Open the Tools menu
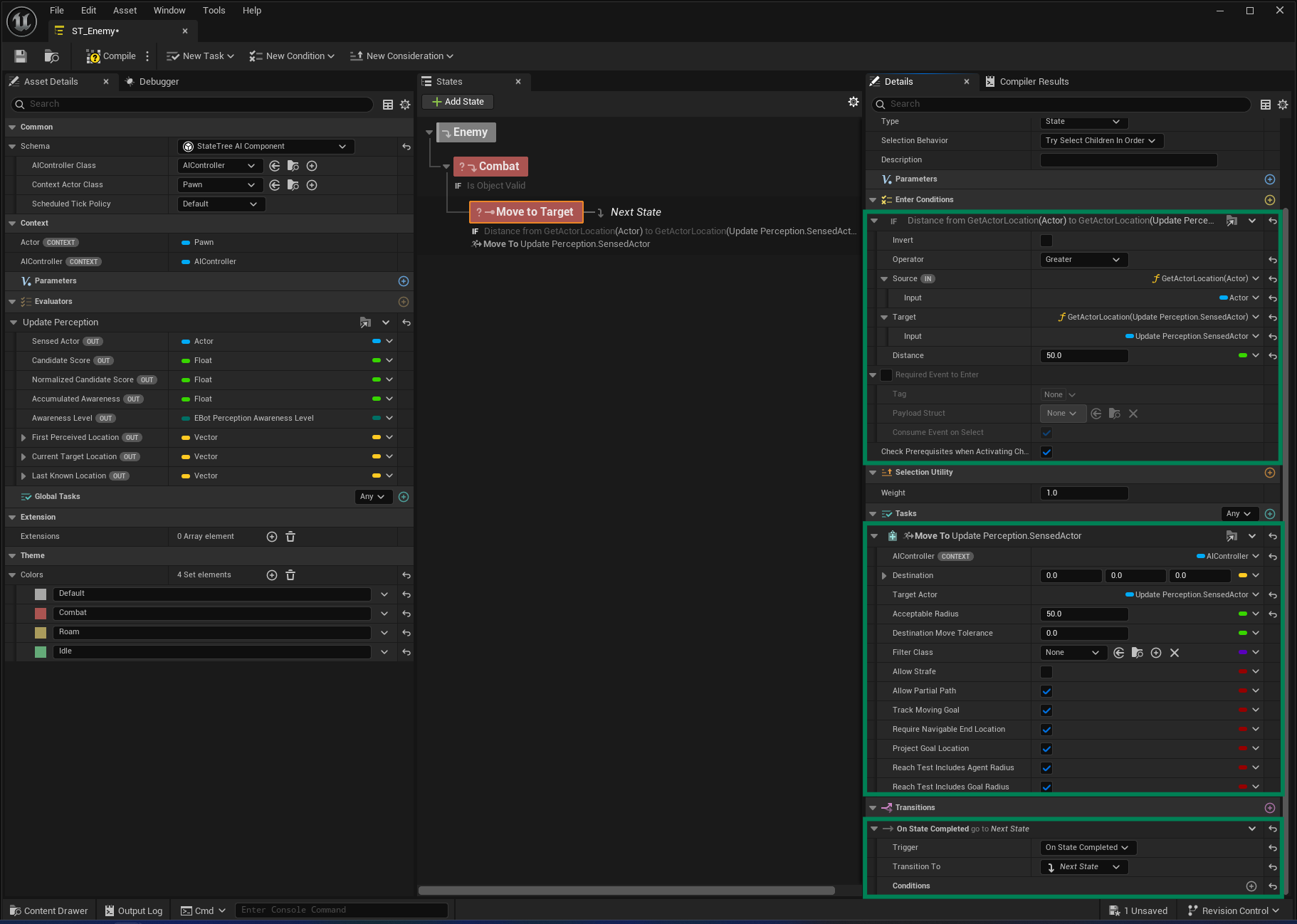 pos(214,11)
